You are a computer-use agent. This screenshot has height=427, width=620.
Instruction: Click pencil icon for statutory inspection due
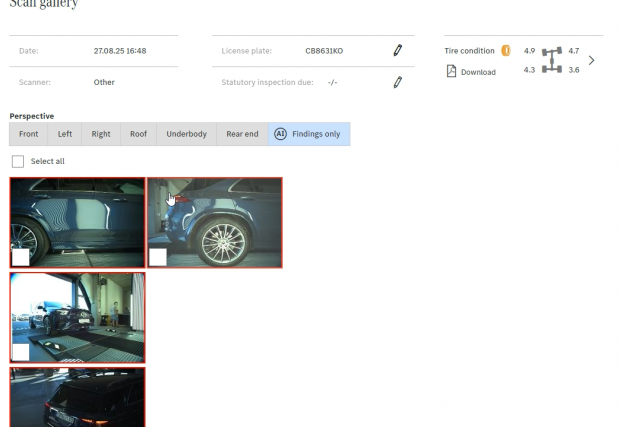pyautogui.click(x=397, y=82)
